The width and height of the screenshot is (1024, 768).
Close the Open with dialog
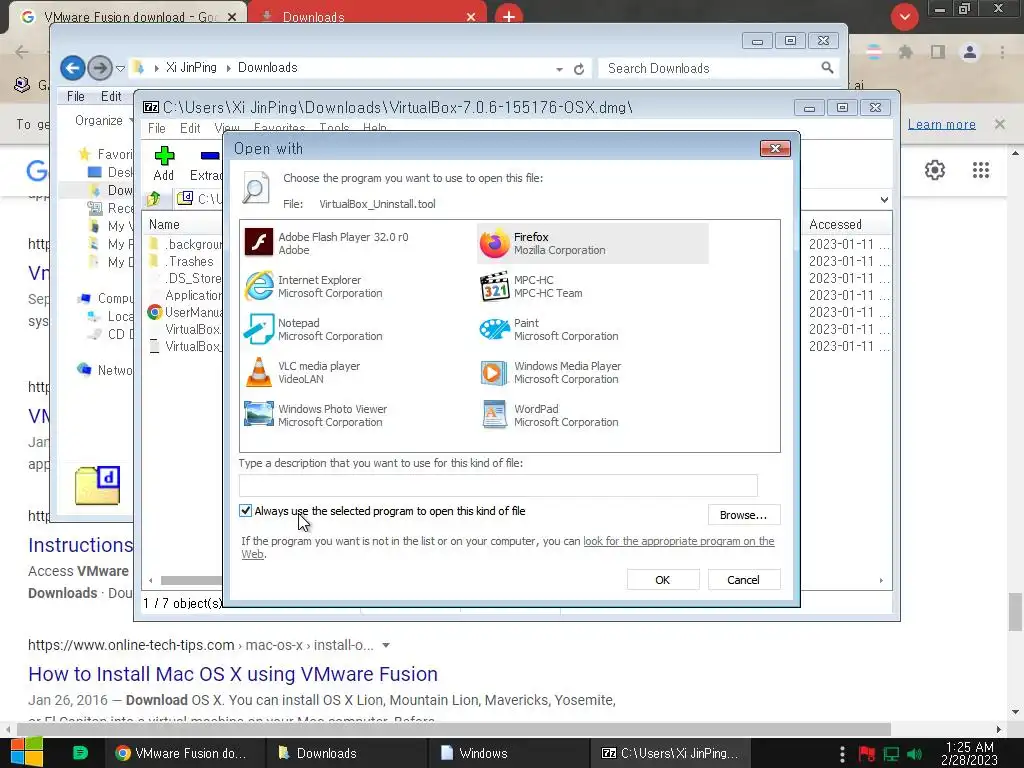(775, 148)
